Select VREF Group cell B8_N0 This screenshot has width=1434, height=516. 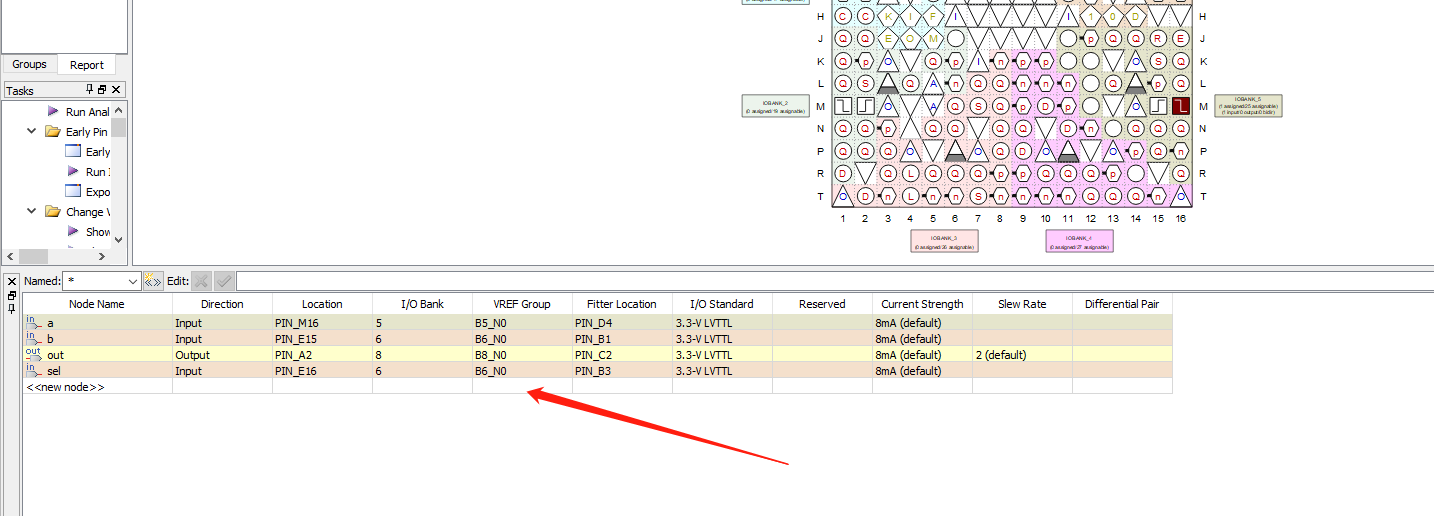[x=522, y=355]
